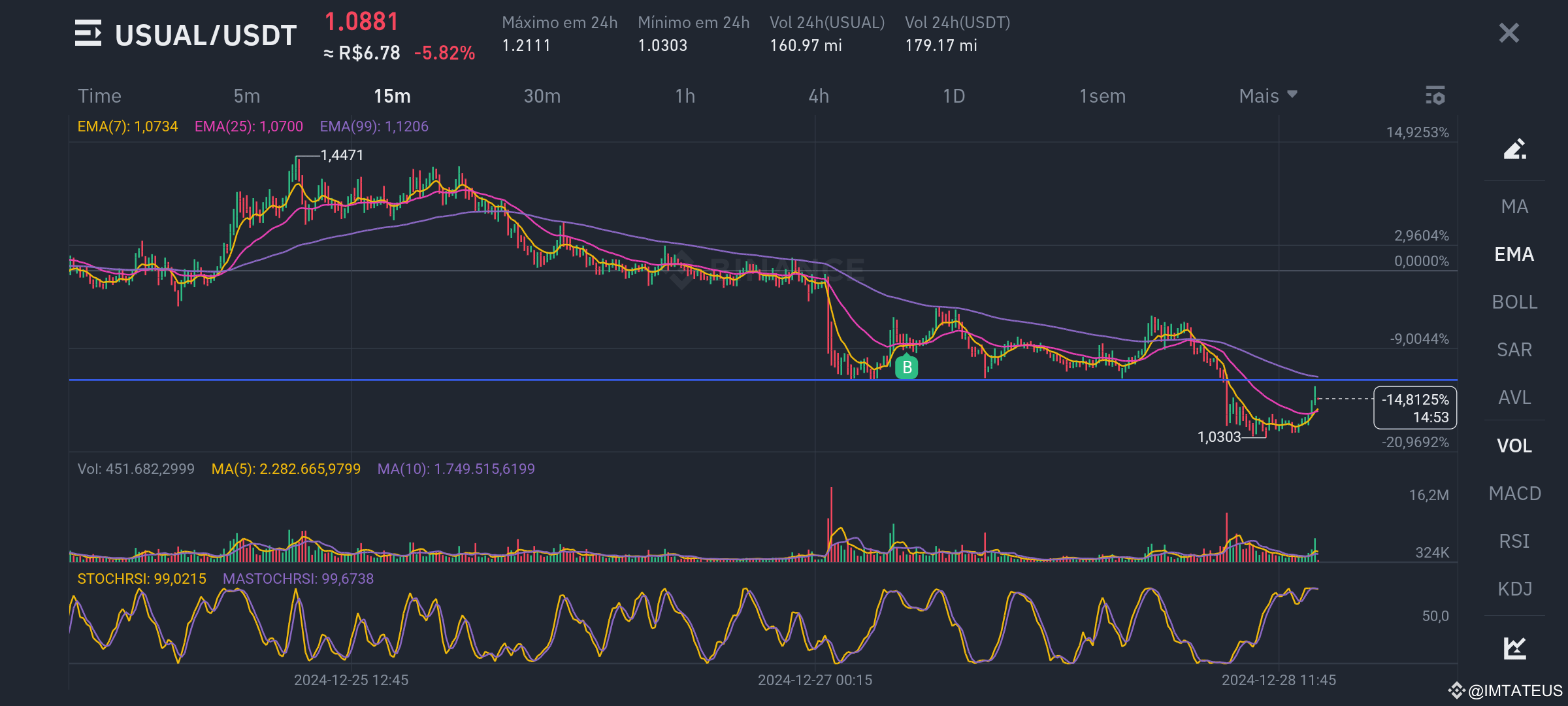
Task: Select the 4h timeframe
Action: point(819,96)
